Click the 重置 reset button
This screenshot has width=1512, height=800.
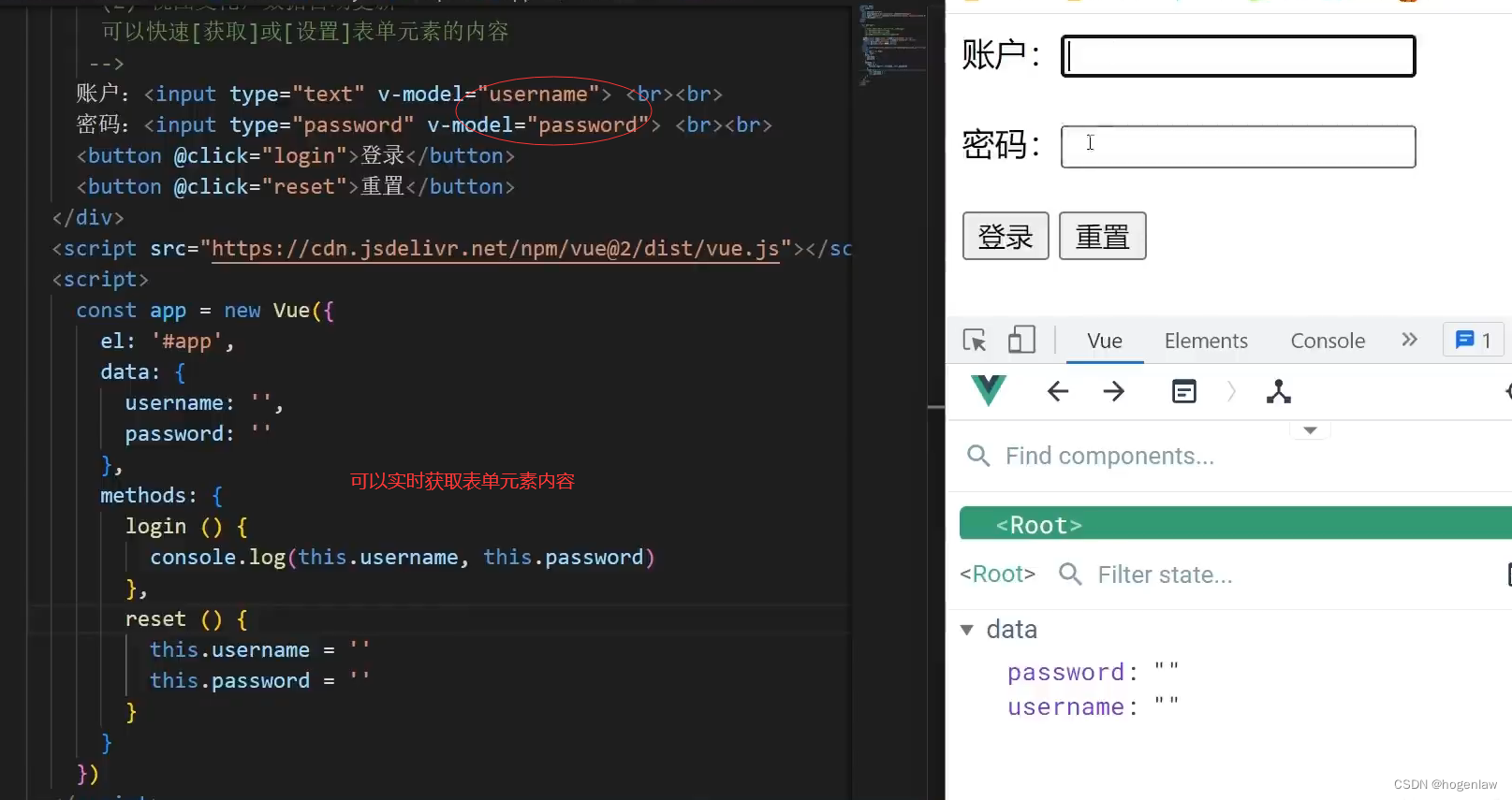[x=1103, y=236]
